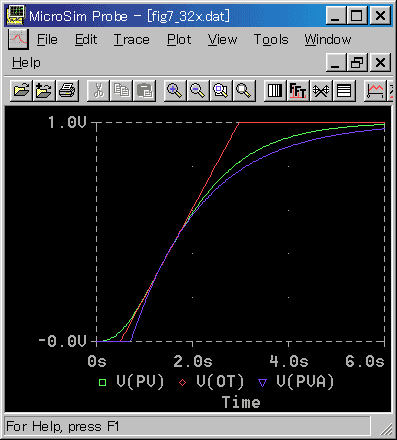Open the Trace menu
397x440 pixels.
pyautogui.click(x=131, y=40)
